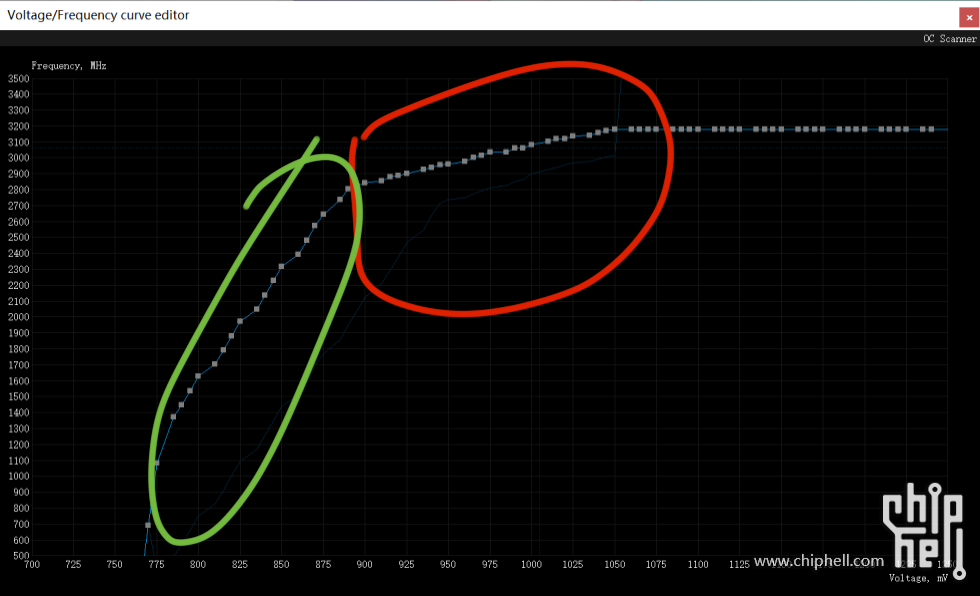Select the curve point at 850 mV
This screenshot has width=980, height=596.
click(x=282, y=266)
